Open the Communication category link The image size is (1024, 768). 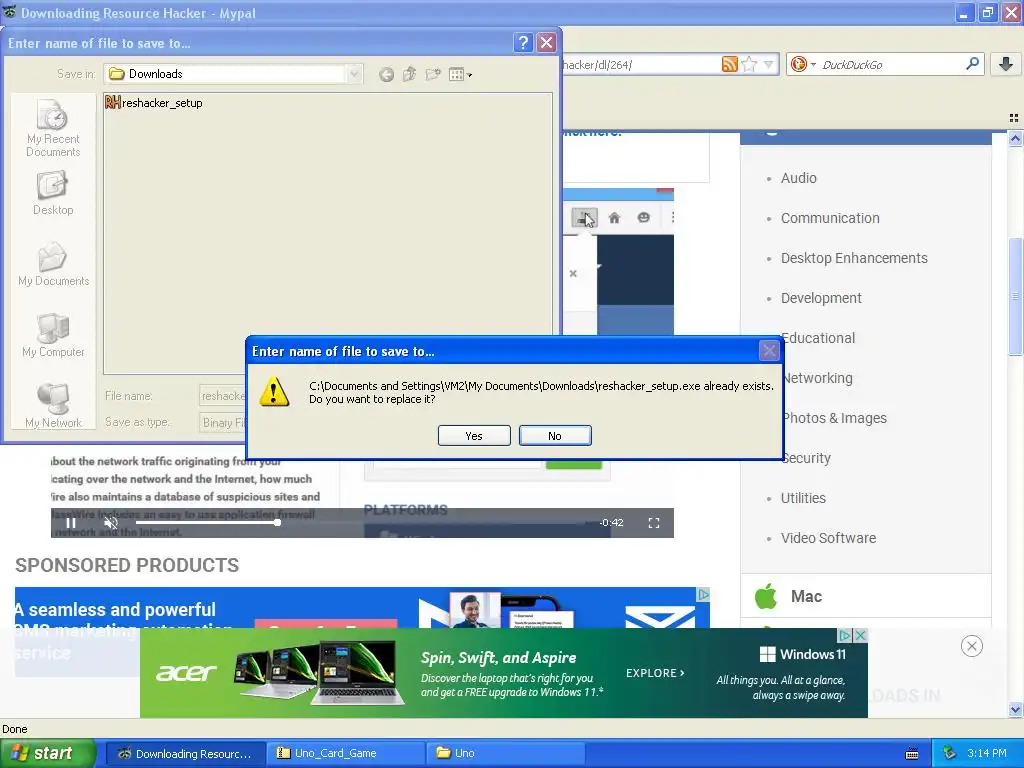click(x=830, y=218)
